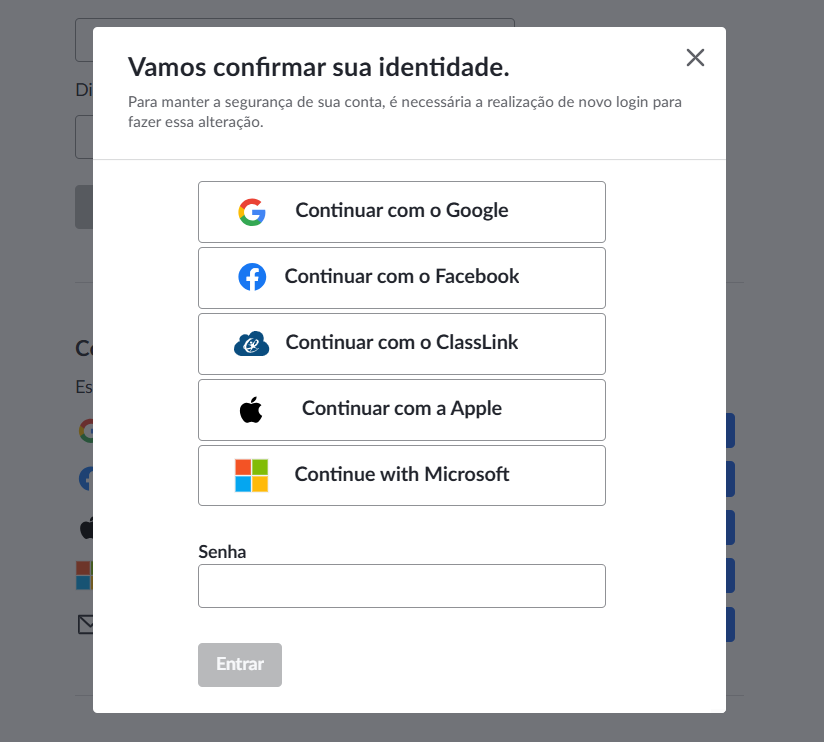Click the Senha field label

tap(222, 552)
